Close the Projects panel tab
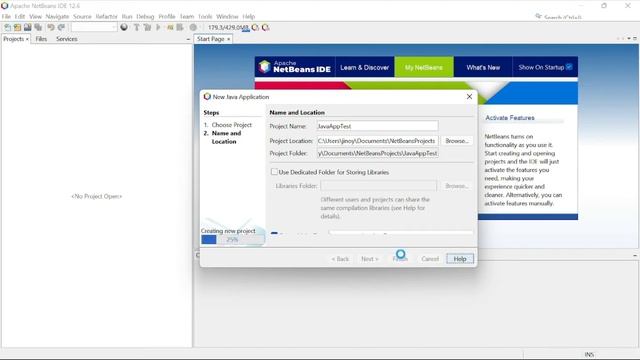The image size is (640, 360). pos(27,39)
